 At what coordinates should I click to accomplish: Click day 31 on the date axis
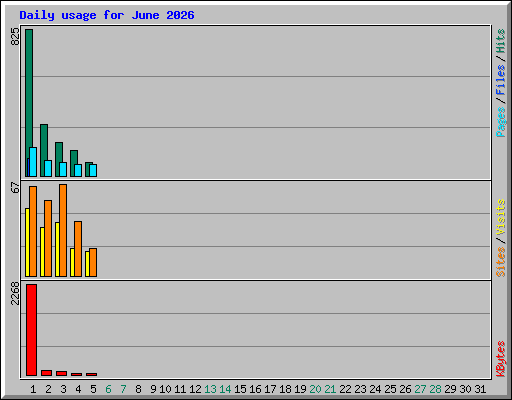point(480,389)
